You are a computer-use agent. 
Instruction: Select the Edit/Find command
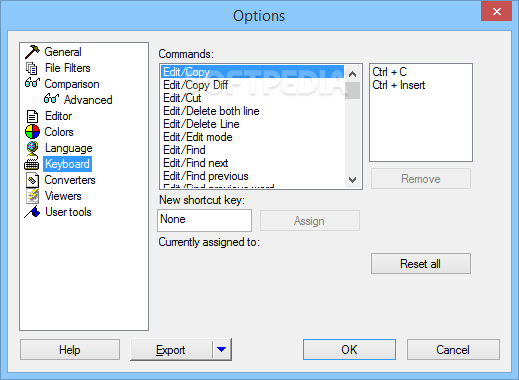252,150
